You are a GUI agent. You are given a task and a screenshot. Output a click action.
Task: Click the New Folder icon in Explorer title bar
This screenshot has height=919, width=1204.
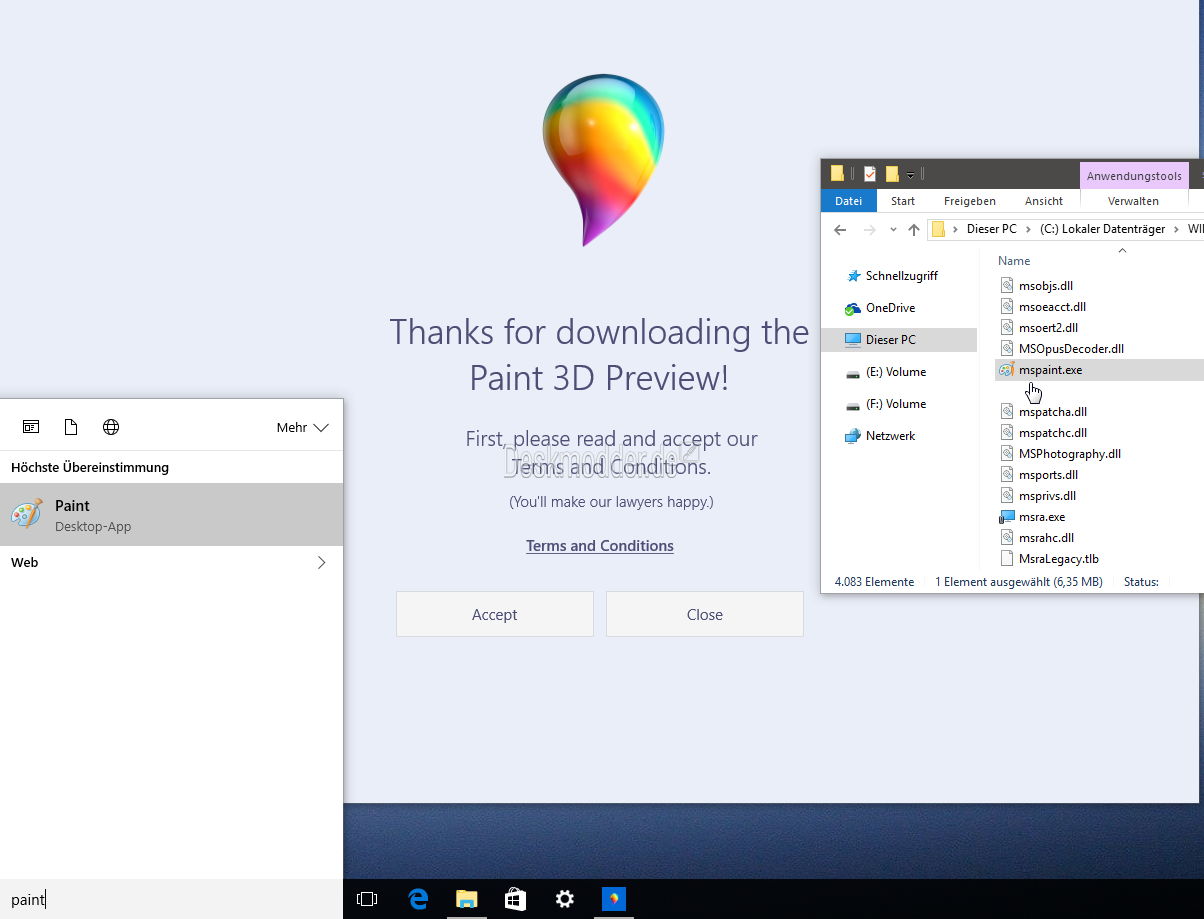892,174
